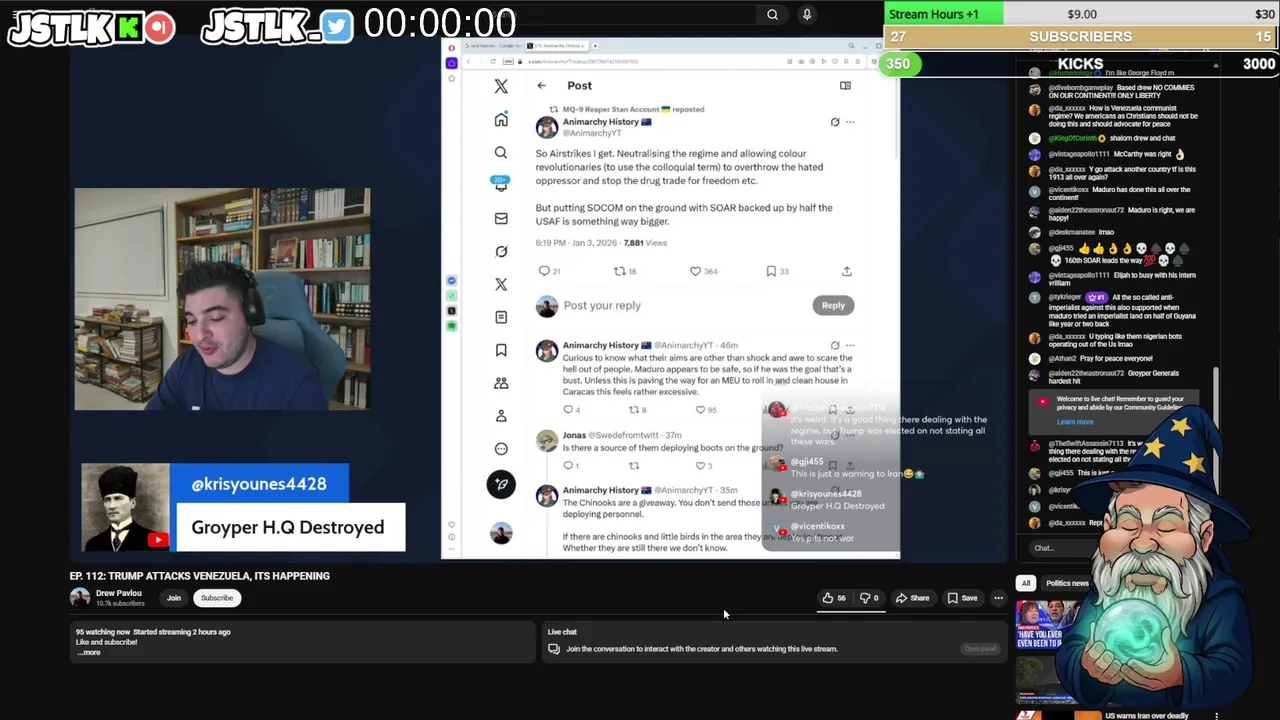This screenshot has width=1280, height=720.
Task: Open Bookmarks icon in X sidebar
Action: click(x=501, y=350)
